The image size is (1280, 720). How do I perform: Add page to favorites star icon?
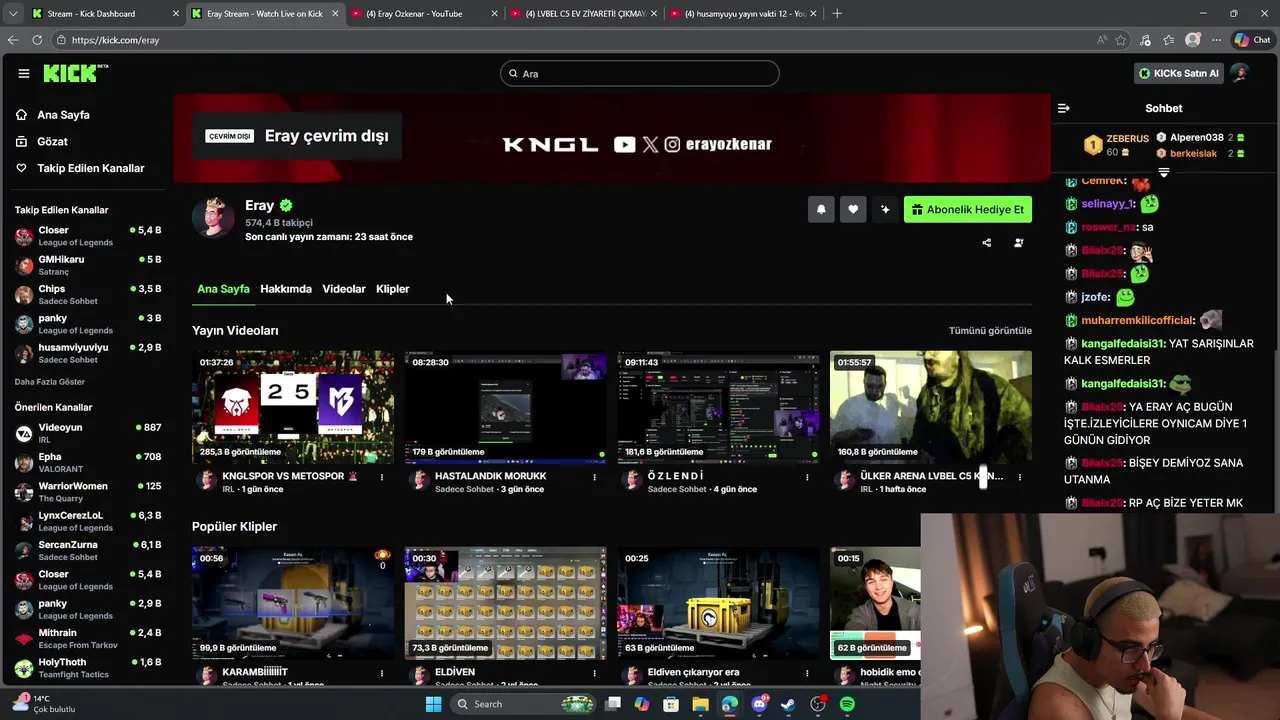point(1121,40)
